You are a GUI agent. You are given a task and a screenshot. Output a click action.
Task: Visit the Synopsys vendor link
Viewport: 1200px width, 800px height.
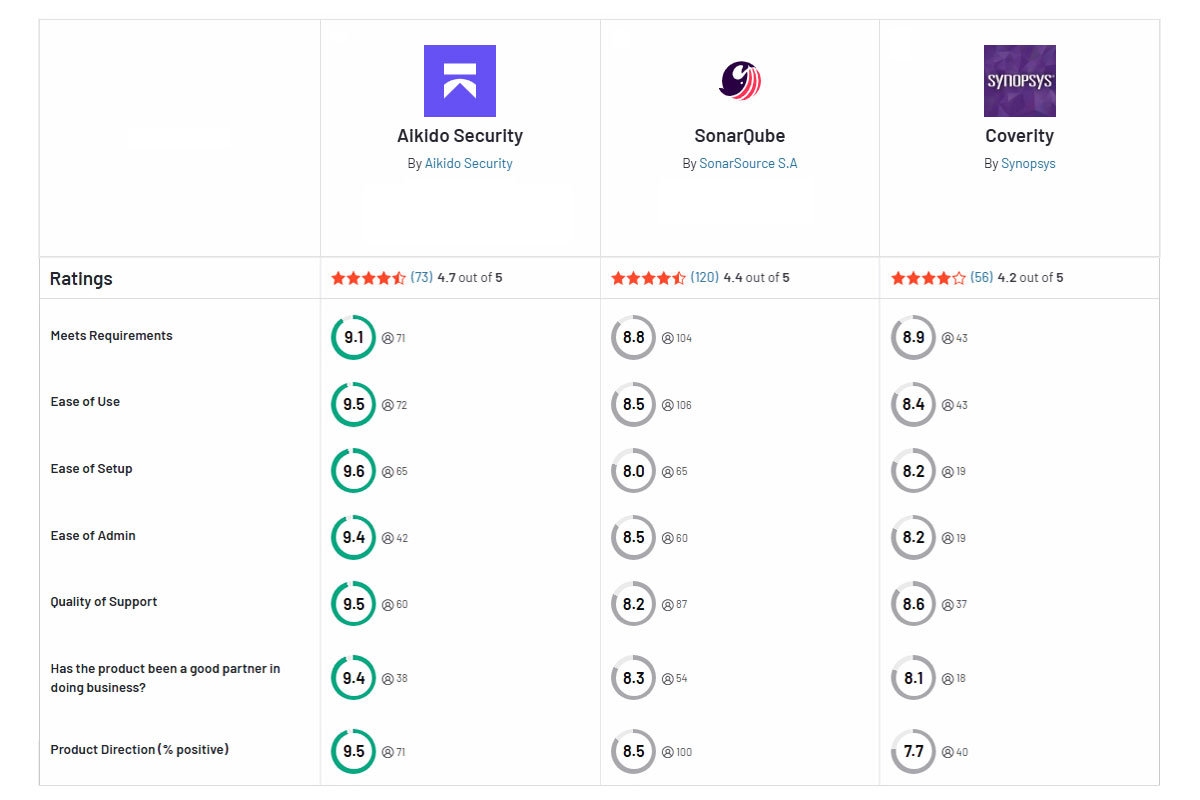(1028, 163)
